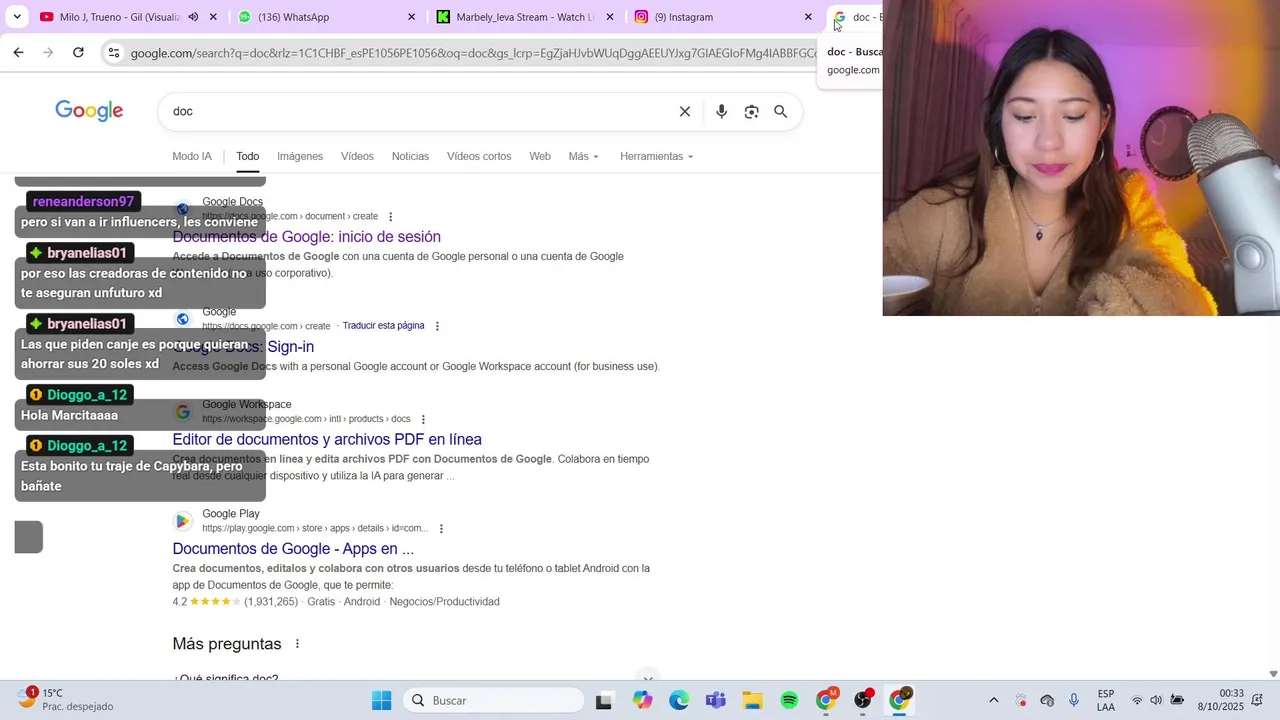Mute the YouTube tab via speaker icon
The image size is (1280, 720).
click(x=193, y=17)
